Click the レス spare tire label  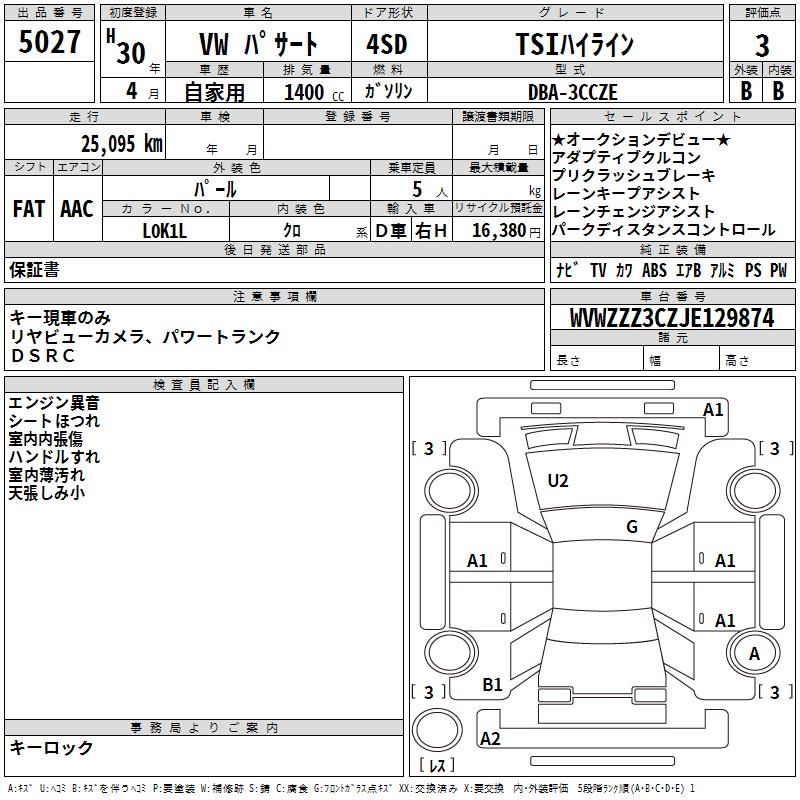click(x=437, y=765)
